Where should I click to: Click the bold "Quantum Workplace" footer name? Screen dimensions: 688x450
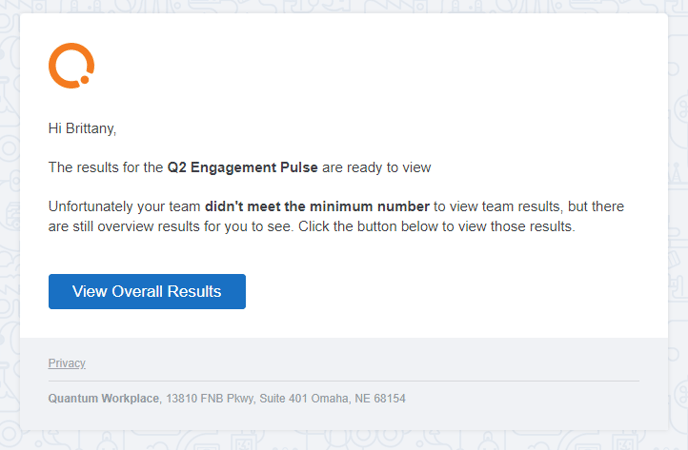104,398
